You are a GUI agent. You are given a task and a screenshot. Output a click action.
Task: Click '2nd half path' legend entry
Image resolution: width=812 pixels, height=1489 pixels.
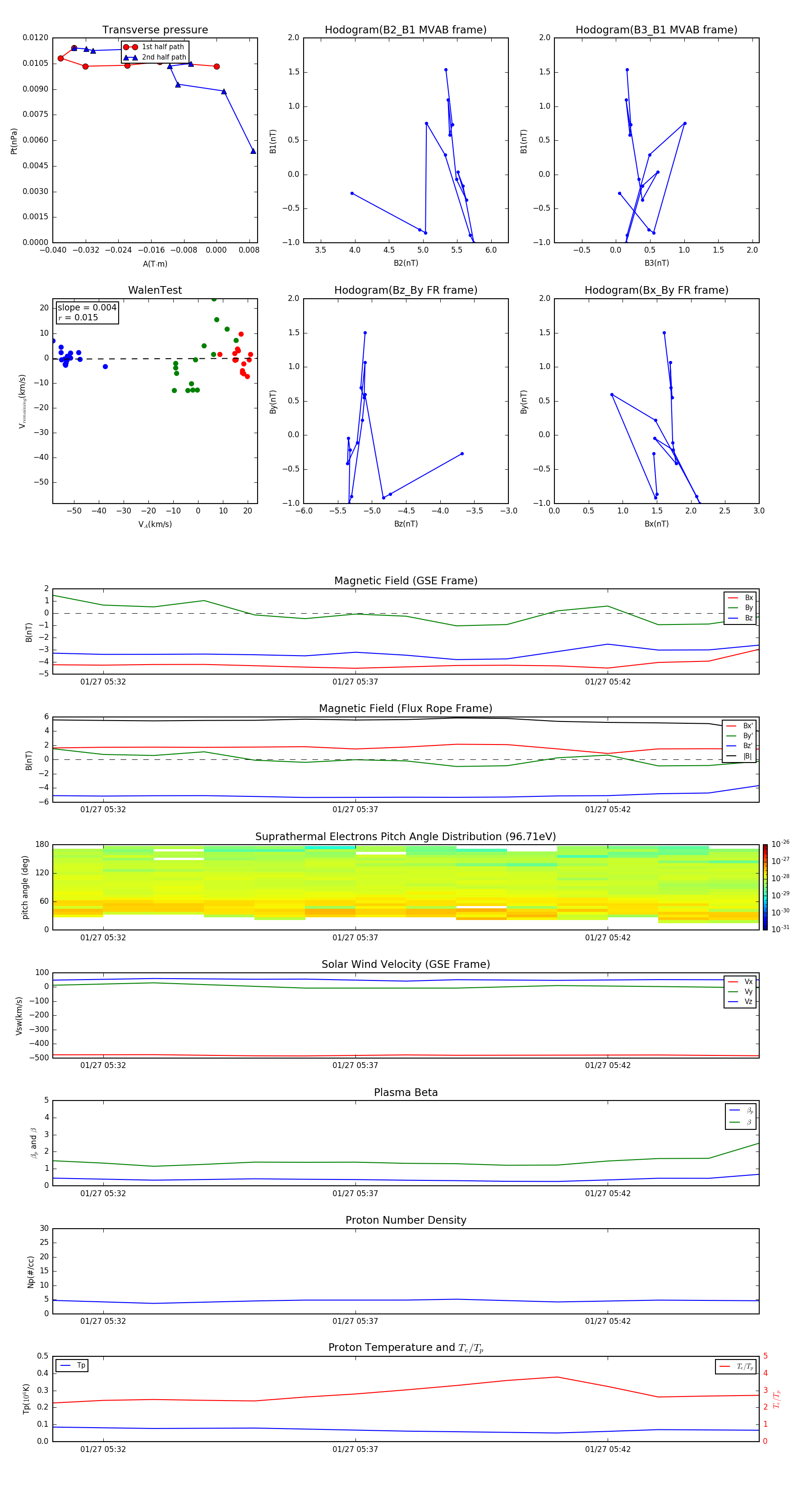pos(155,57)
